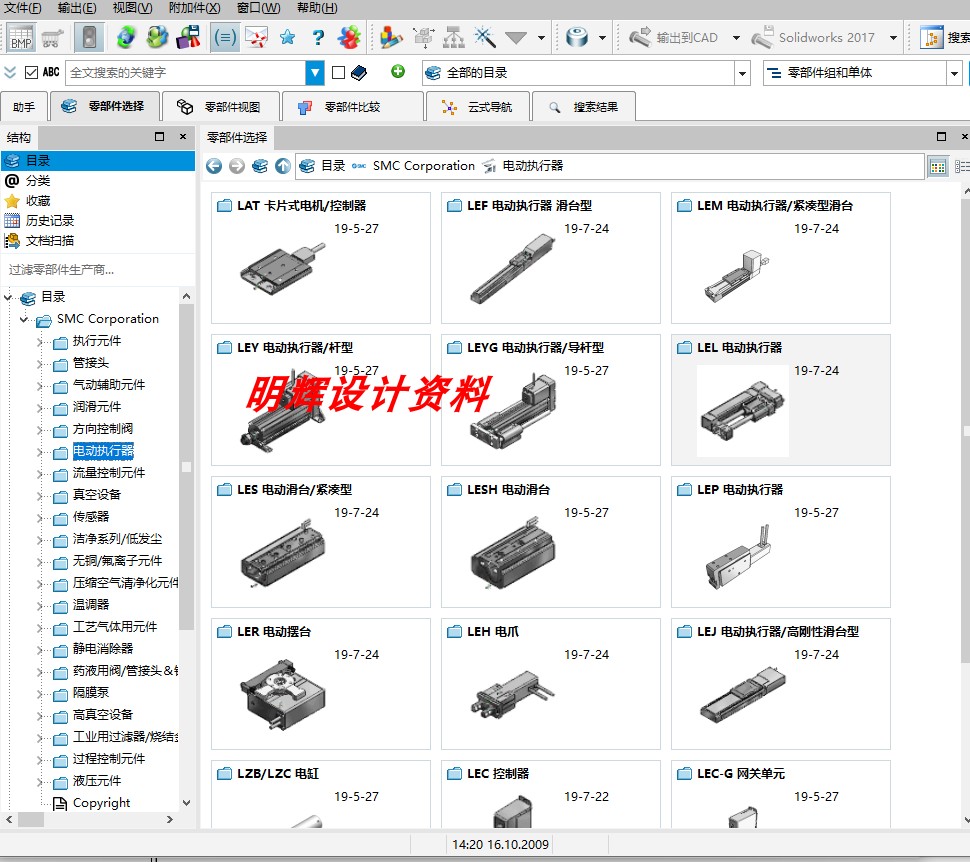This screenshot has width=970, height=862.
Task: Open the 零部件组和单体 dropdown
Action: tap(955, 74)
